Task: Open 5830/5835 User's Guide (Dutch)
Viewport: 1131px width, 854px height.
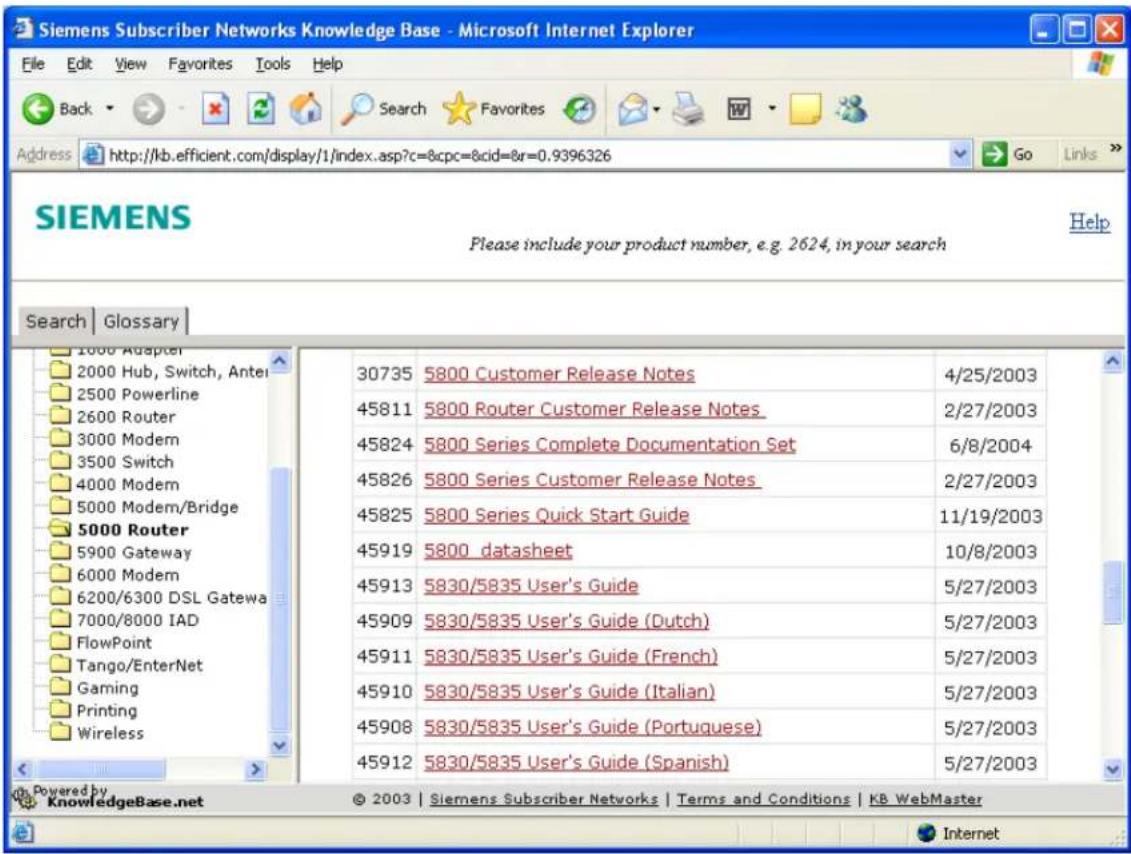Action: [566, 621]
